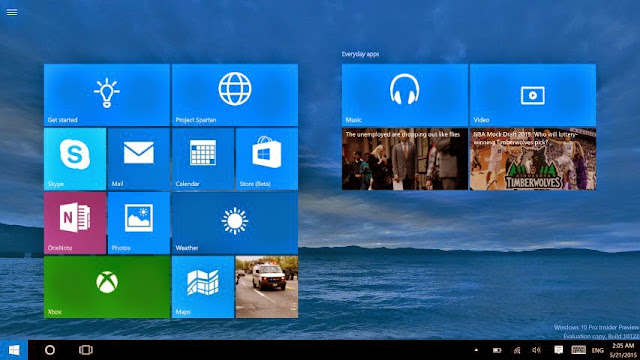
Task: Open NBA Mock Draft Timberwolves story
Action: point(533,159)
